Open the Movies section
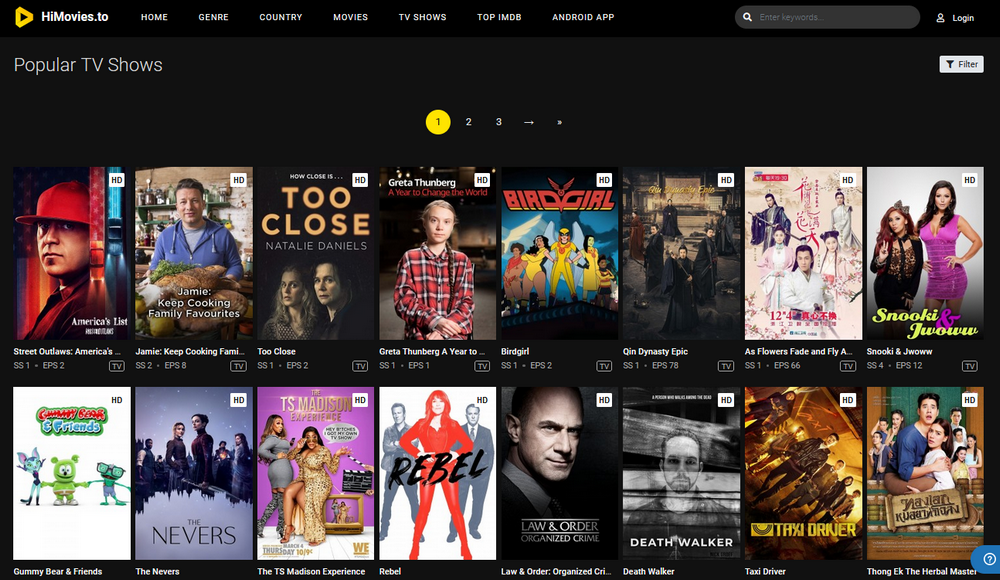The height and width of the screenshot is (580, 1000). click(x=351, y=17)
